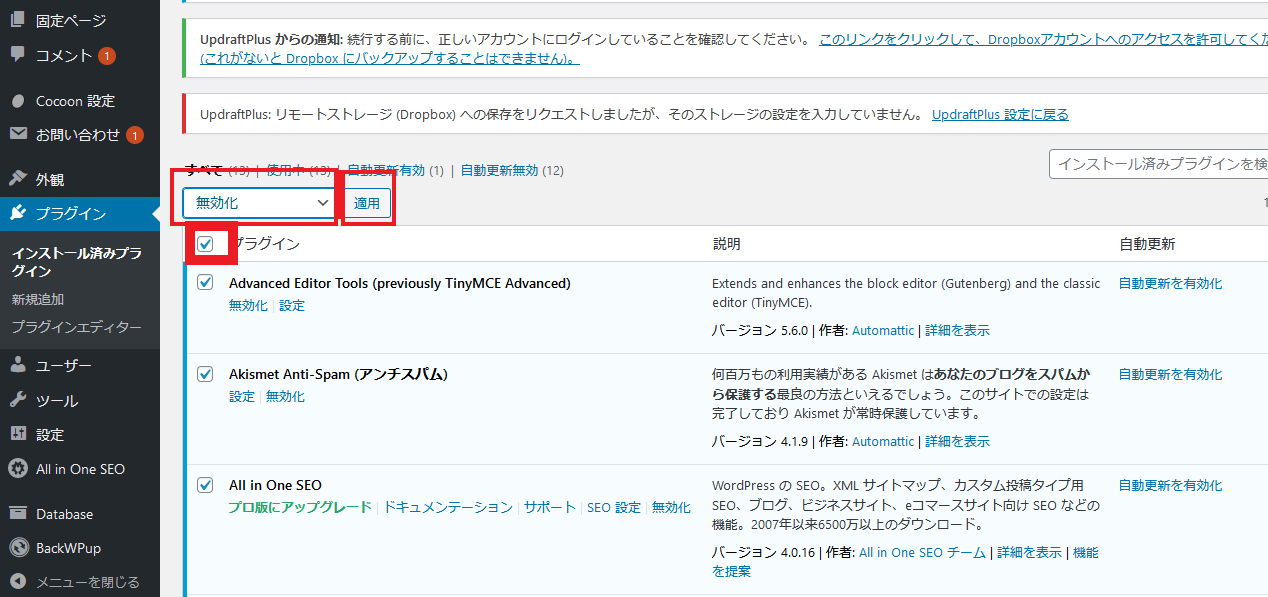Select プラグインエディター submenu item
The height and width of the screenshot is (597, 1268).
tap(76, 327)
